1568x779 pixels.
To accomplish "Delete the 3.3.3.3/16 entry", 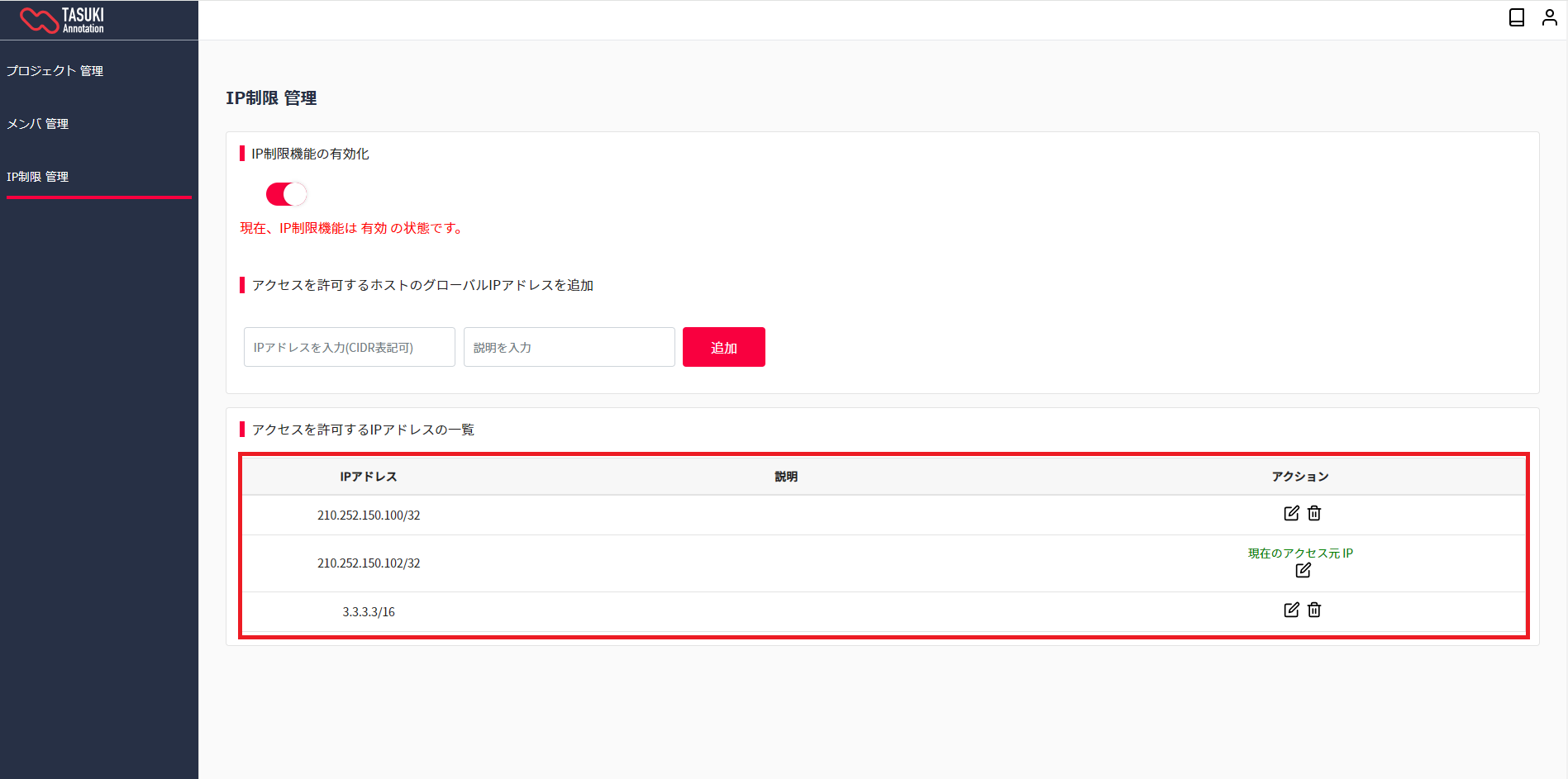I will click(x=1314, y=610).
